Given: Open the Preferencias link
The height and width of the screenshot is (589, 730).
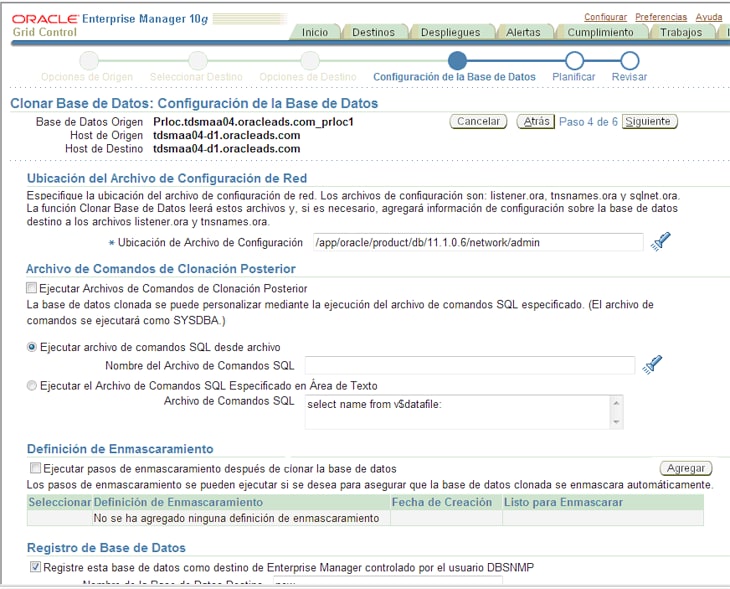Looking at the screenshot, I should tap(661, 17).
